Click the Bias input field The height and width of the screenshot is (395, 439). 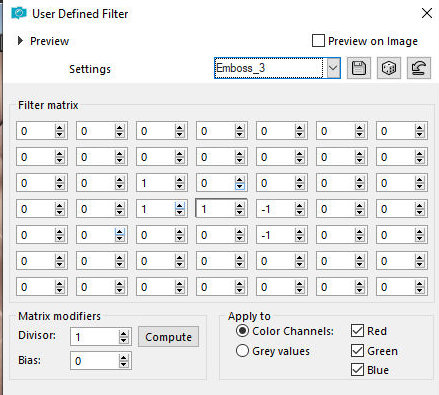point(95,361)
